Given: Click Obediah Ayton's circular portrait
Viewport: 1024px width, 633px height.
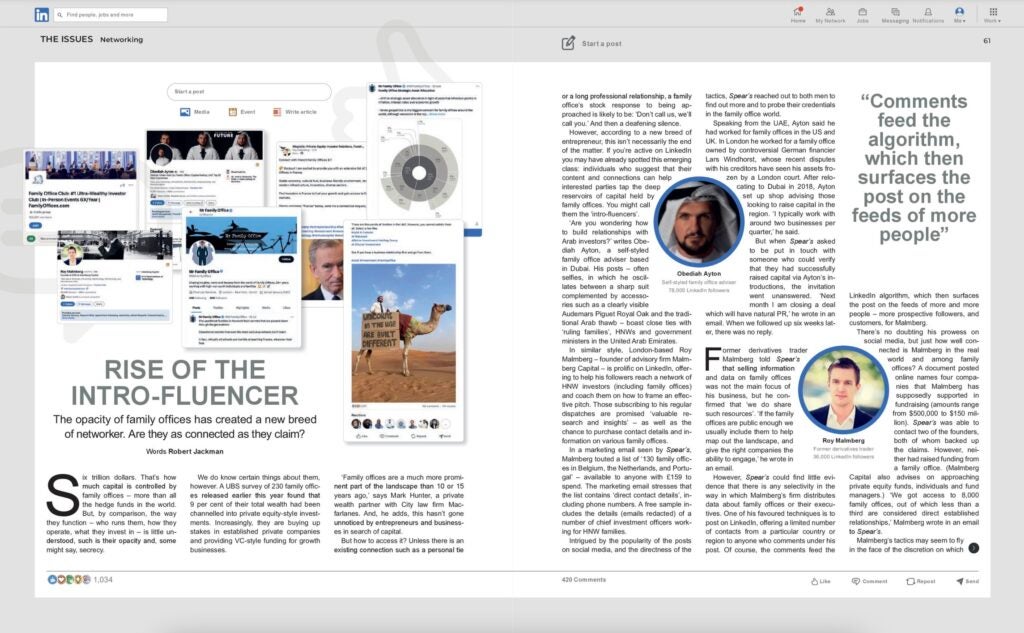Looking at the screenshot, I should point(699,221).
